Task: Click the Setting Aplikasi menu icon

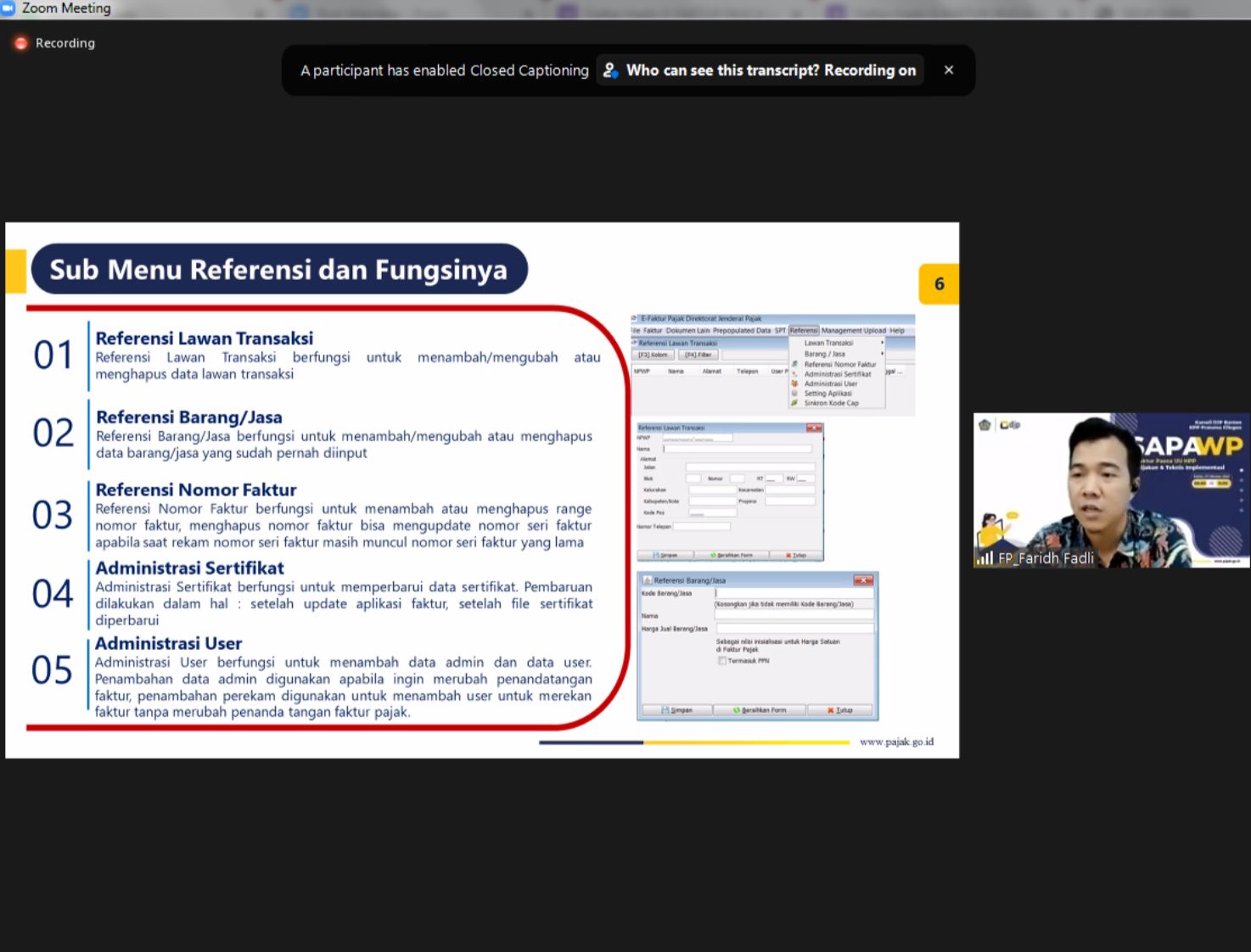Action: [x=794, y=394]
